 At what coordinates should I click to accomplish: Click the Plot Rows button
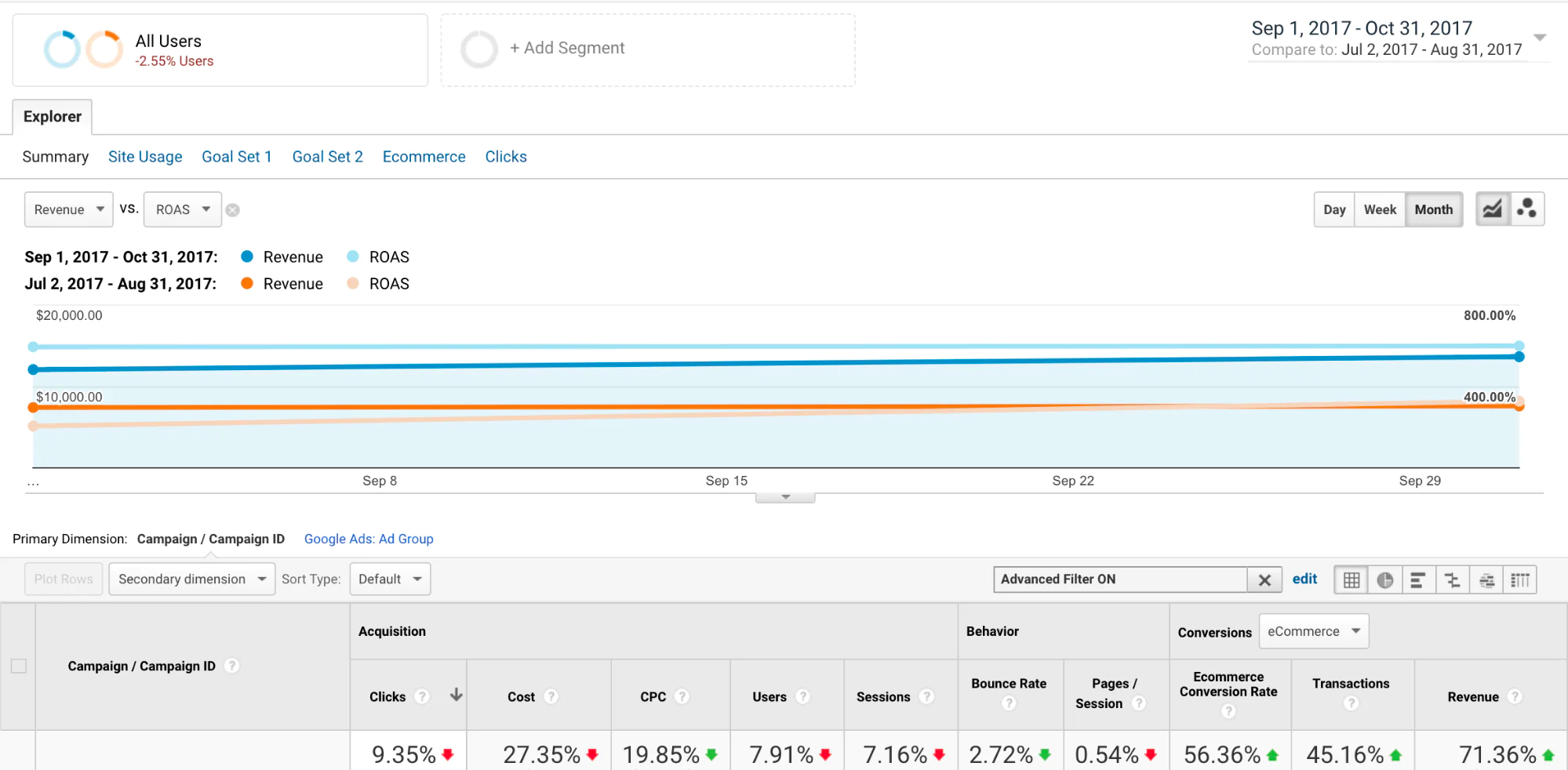(64, 579)
